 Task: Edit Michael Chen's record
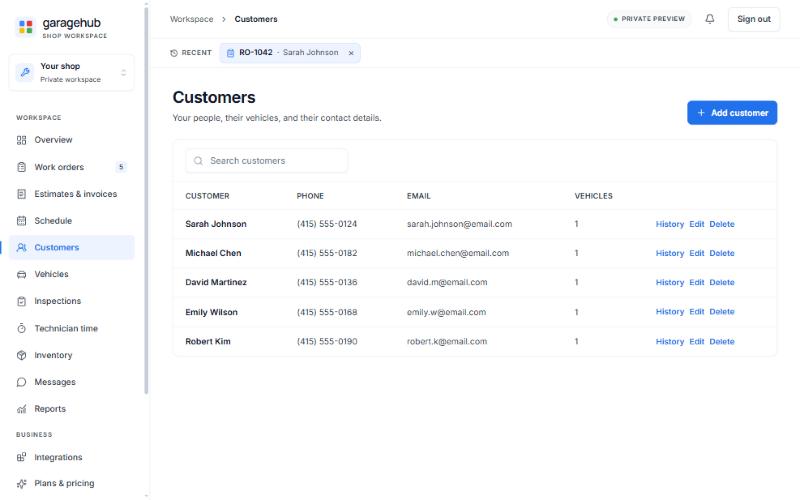point(696,253)
